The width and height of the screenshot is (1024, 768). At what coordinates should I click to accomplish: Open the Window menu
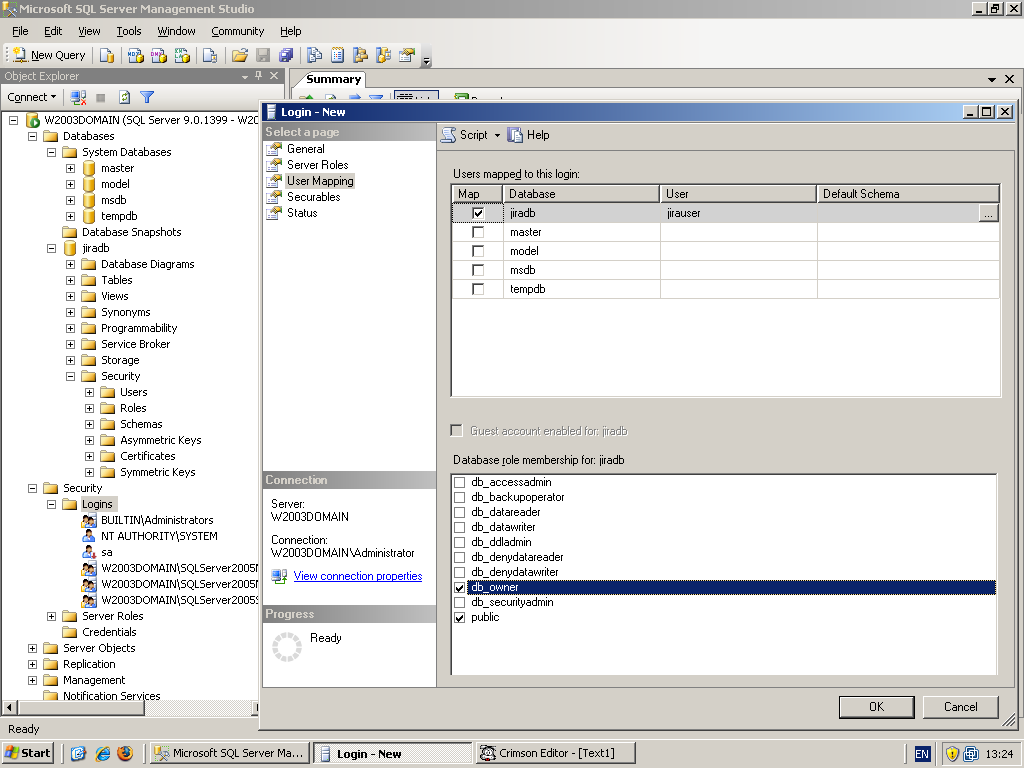pyautogui.click(x=176, y=31)
